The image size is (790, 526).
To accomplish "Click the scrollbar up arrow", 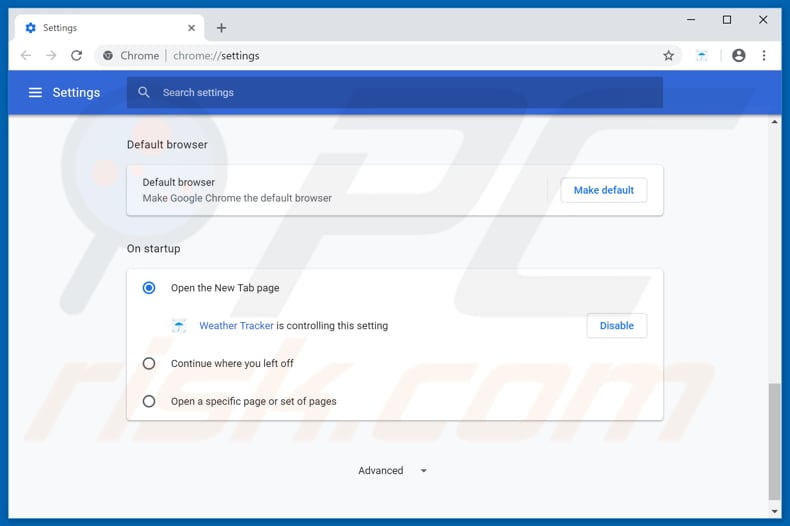I will [774, 122].
